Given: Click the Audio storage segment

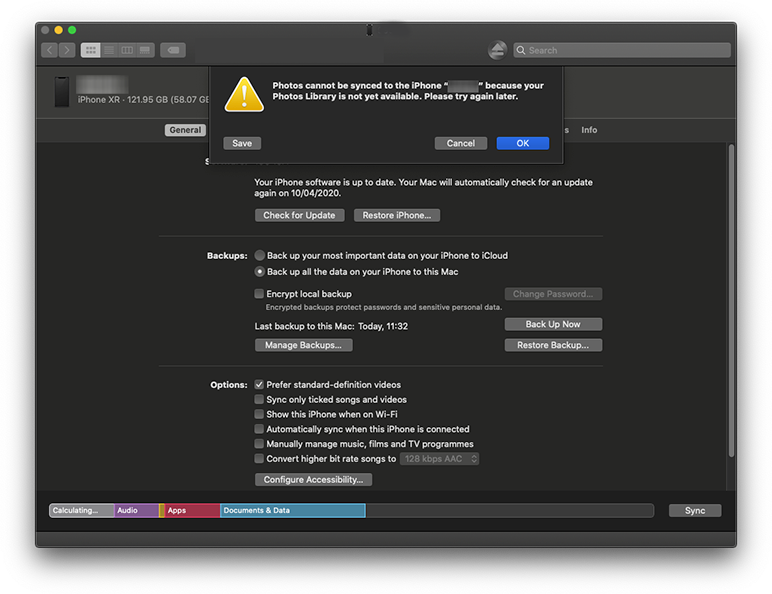Looking at the screenshot, I should tap(136, 510).
